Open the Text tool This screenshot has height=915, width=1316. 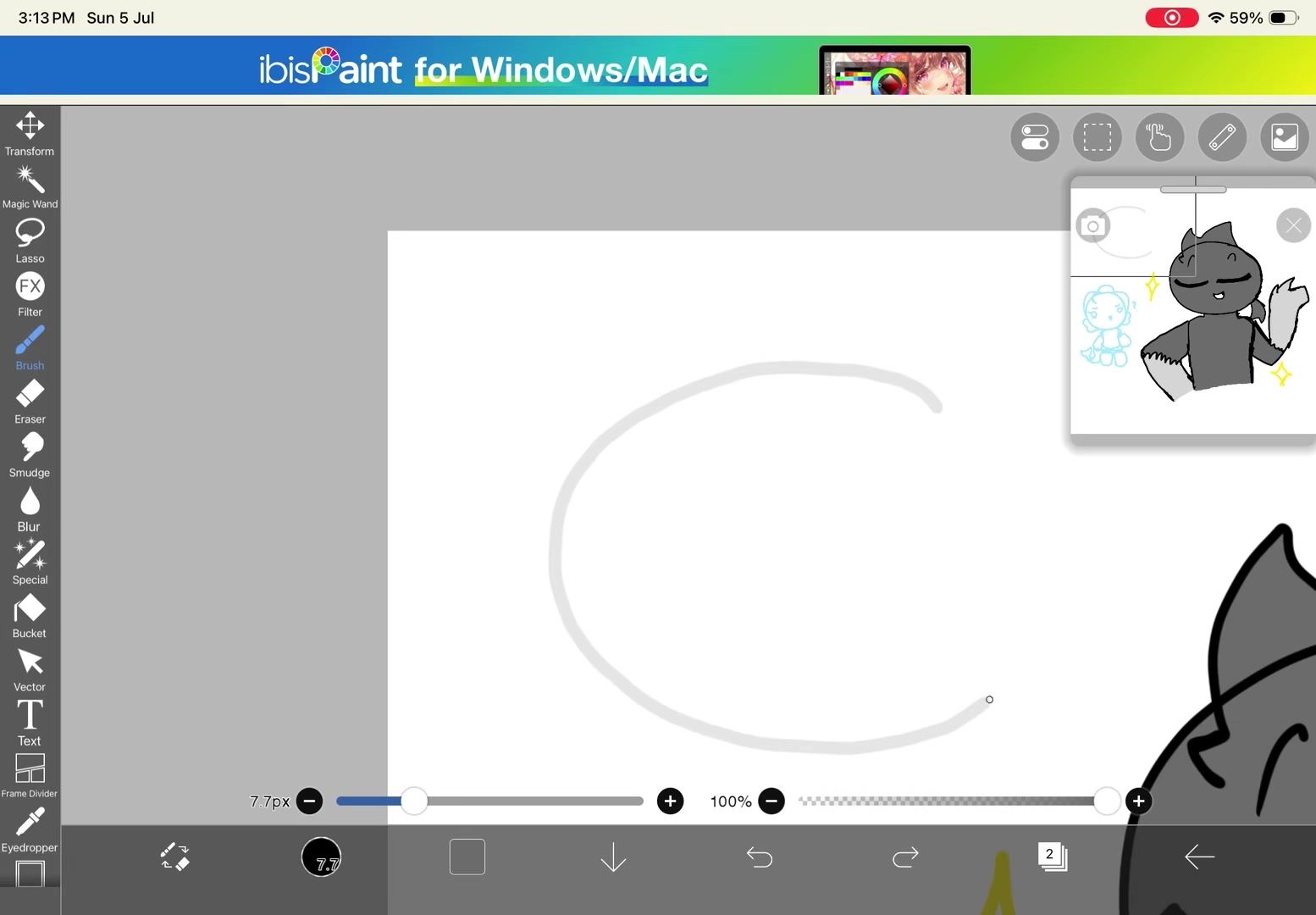pos(30,723)
